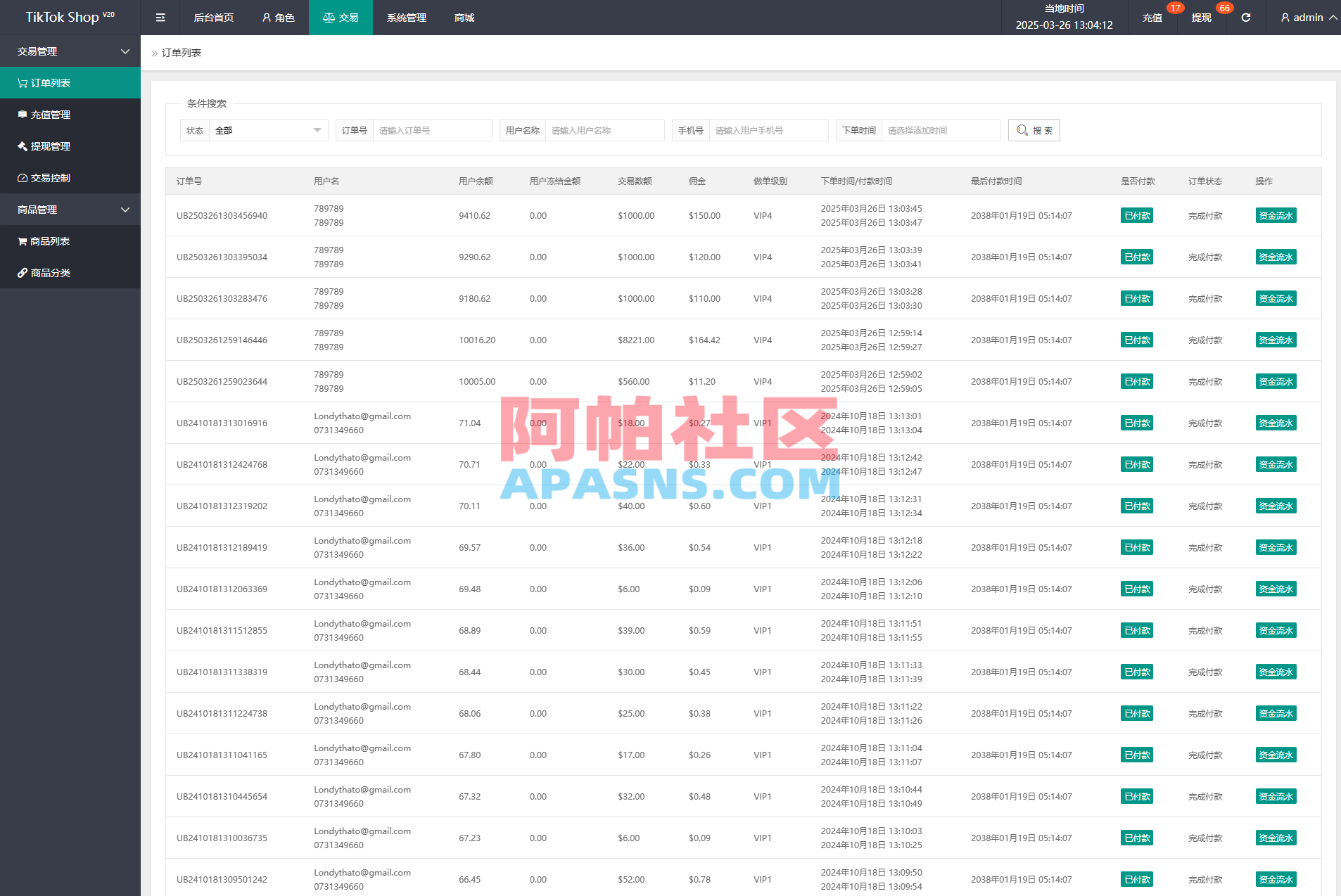Open 商品列表 via its cart icon
This screenshot has width=1341, height=896.
click(22, 241)
